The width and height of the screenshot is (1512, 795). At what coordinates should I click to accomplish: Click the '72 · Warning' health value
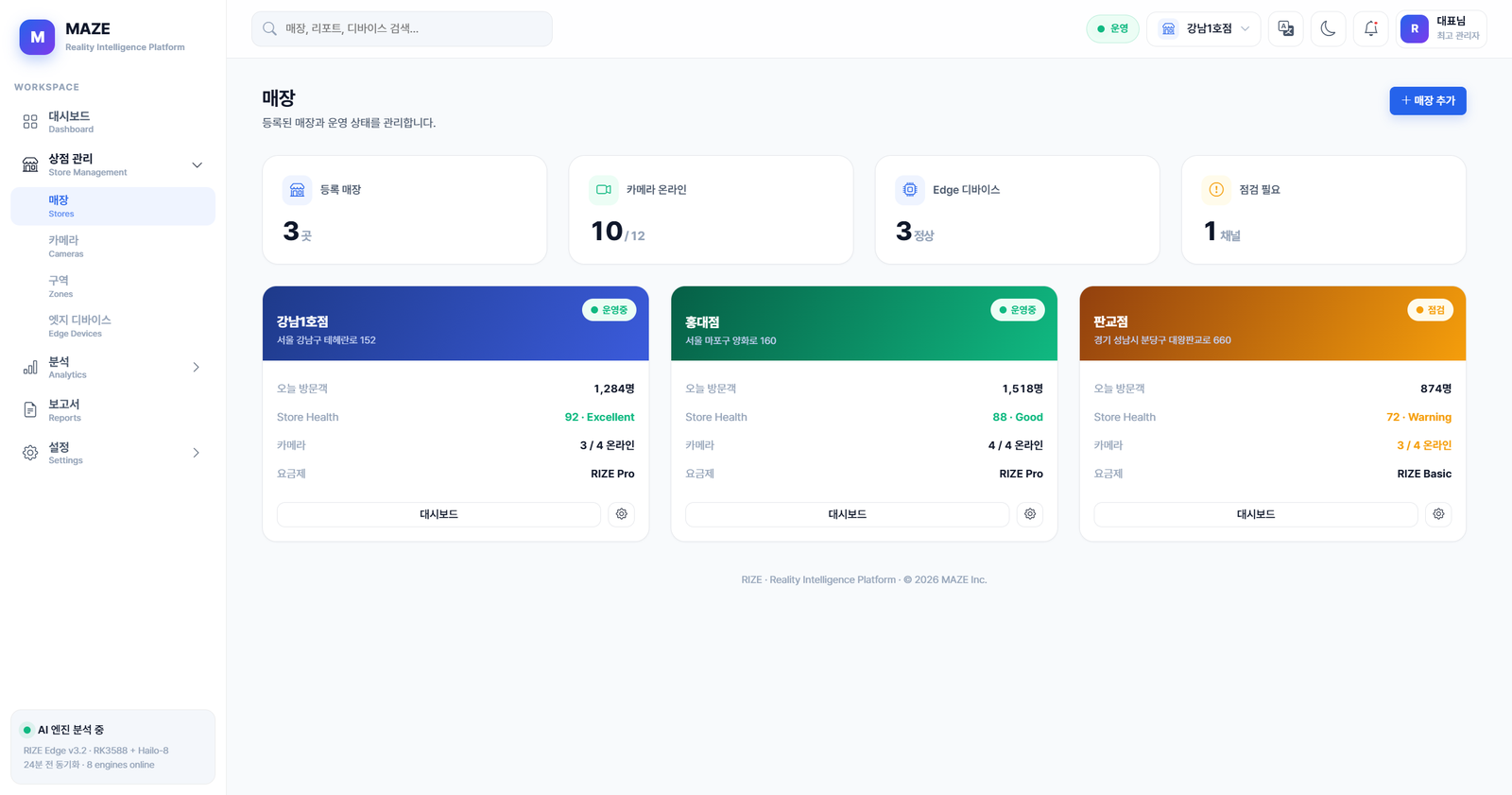pos(1419,417)
